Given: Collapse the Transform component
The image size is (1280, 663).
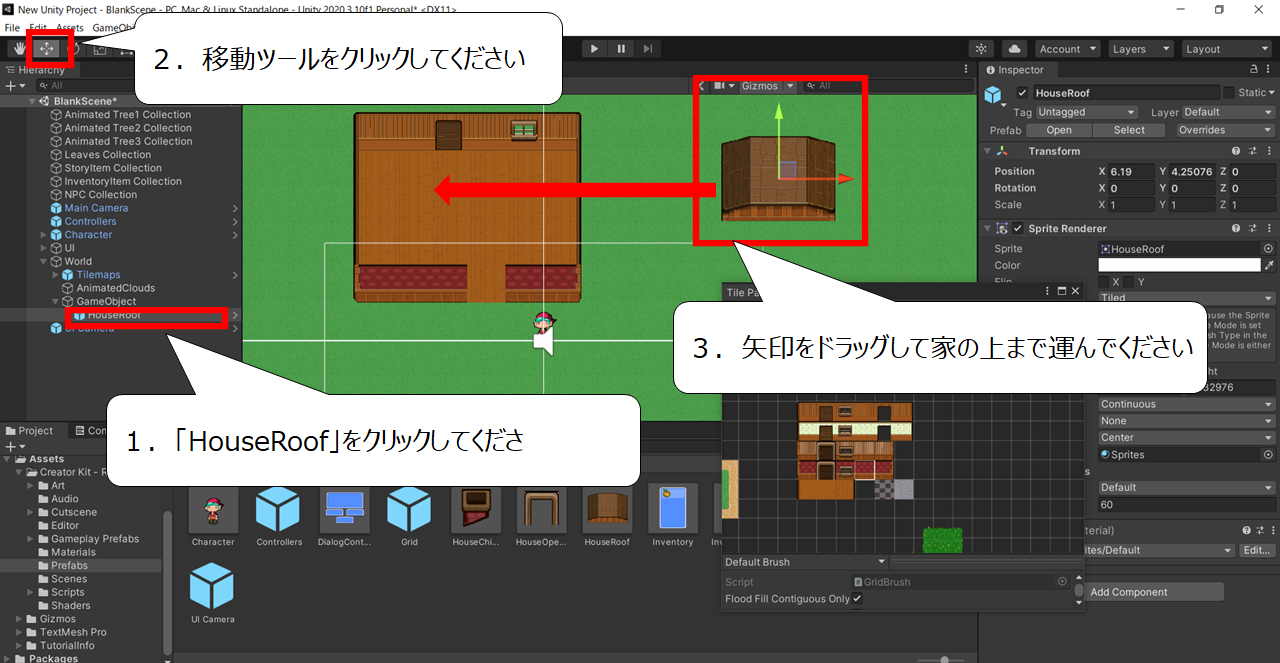Looking at the screenshot, I should point(988,151).
